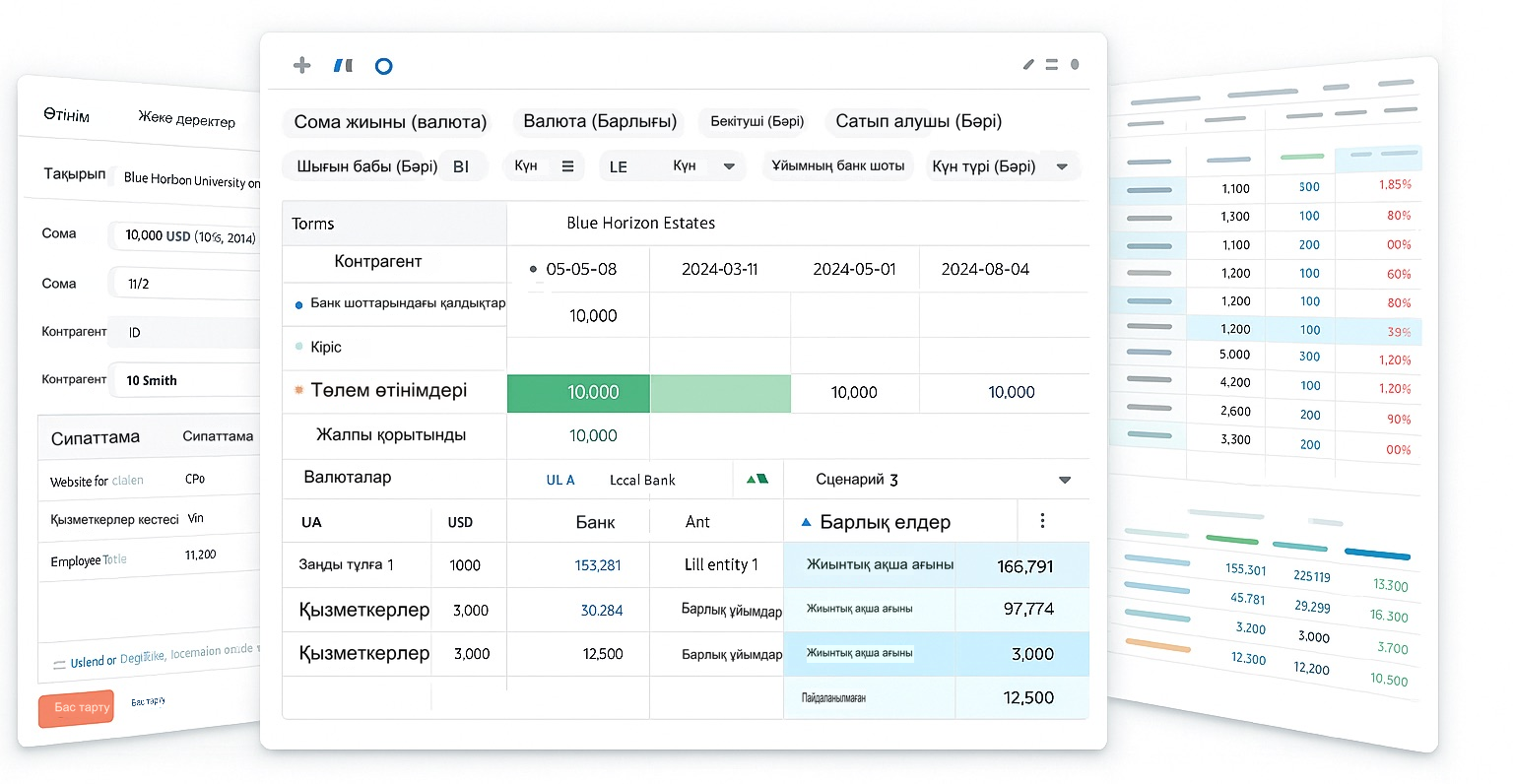Click the blue triangle before Барлық елдер
The width and height of the screenshot is (1513, 784).
(x=807, y=522)
